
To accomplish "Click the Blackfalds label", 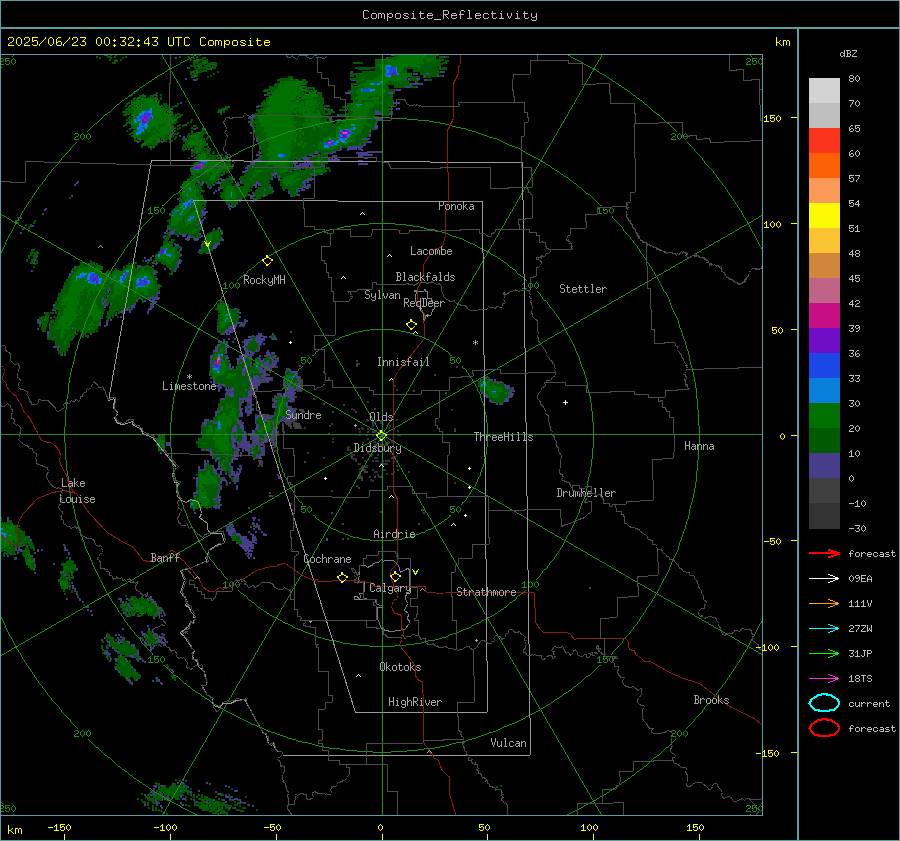I will coord(425,277).
